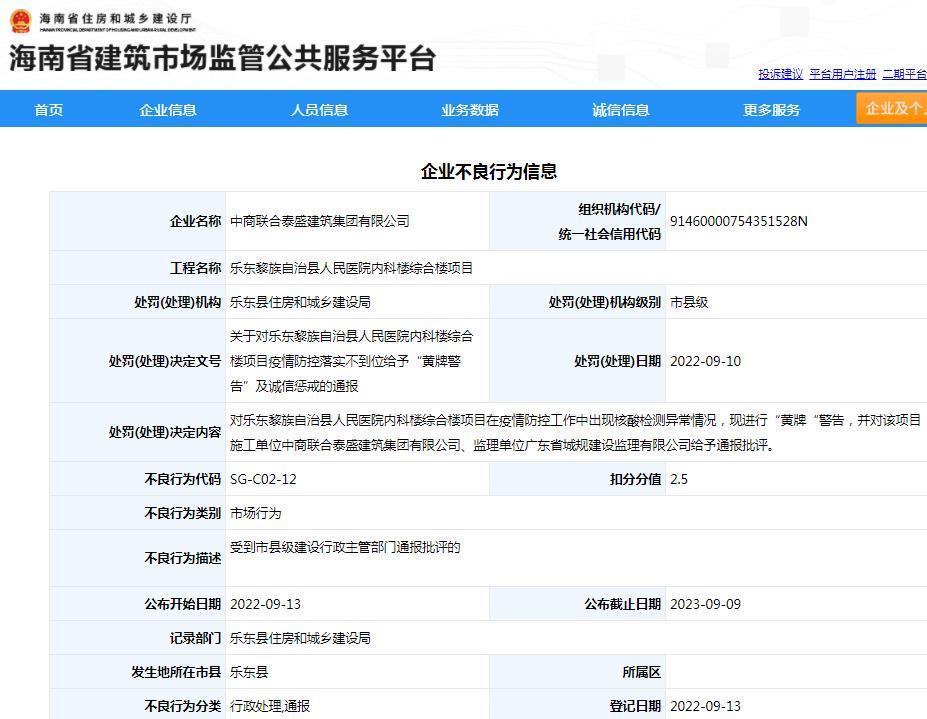927x719 pixels.
Task: Go to the 企业信息 menu
Action: pos(168,110)
